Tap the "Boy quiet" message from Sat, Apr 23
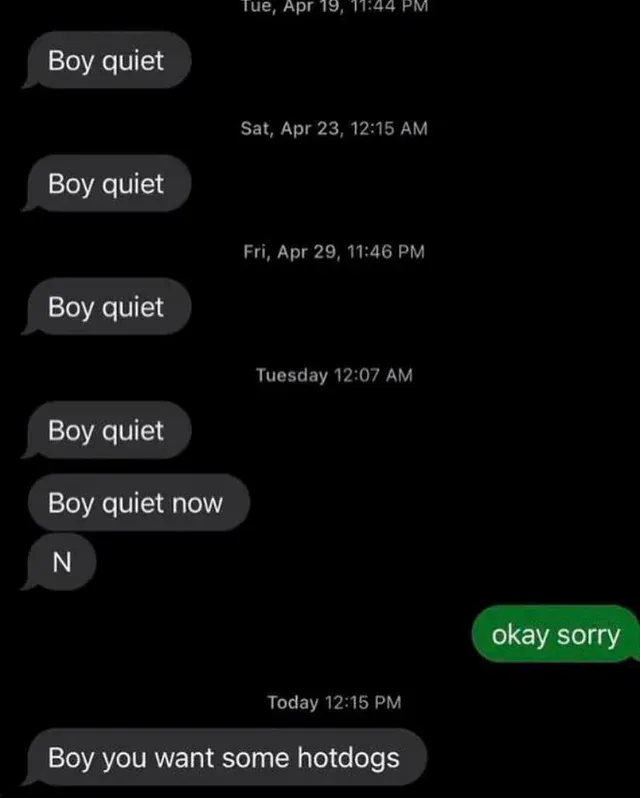Image resolution: width=640 pixels, height=798 pixels. (109, 183)
